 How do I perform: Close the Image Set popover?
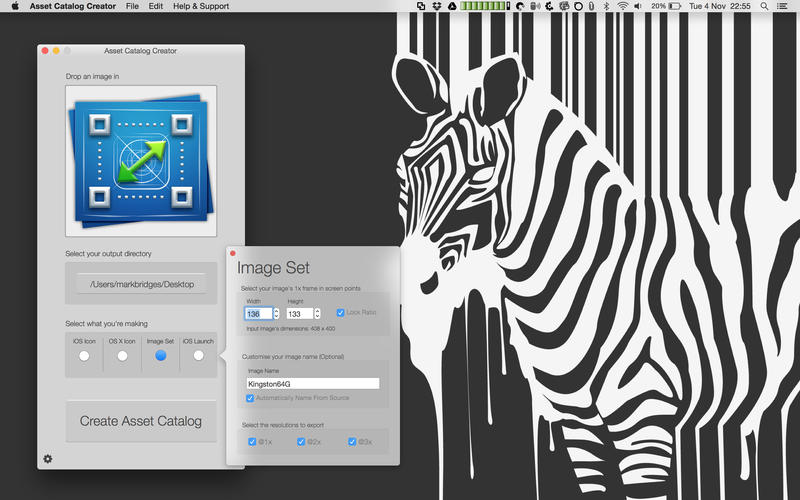pyautogui.click(x=233, y=253)
